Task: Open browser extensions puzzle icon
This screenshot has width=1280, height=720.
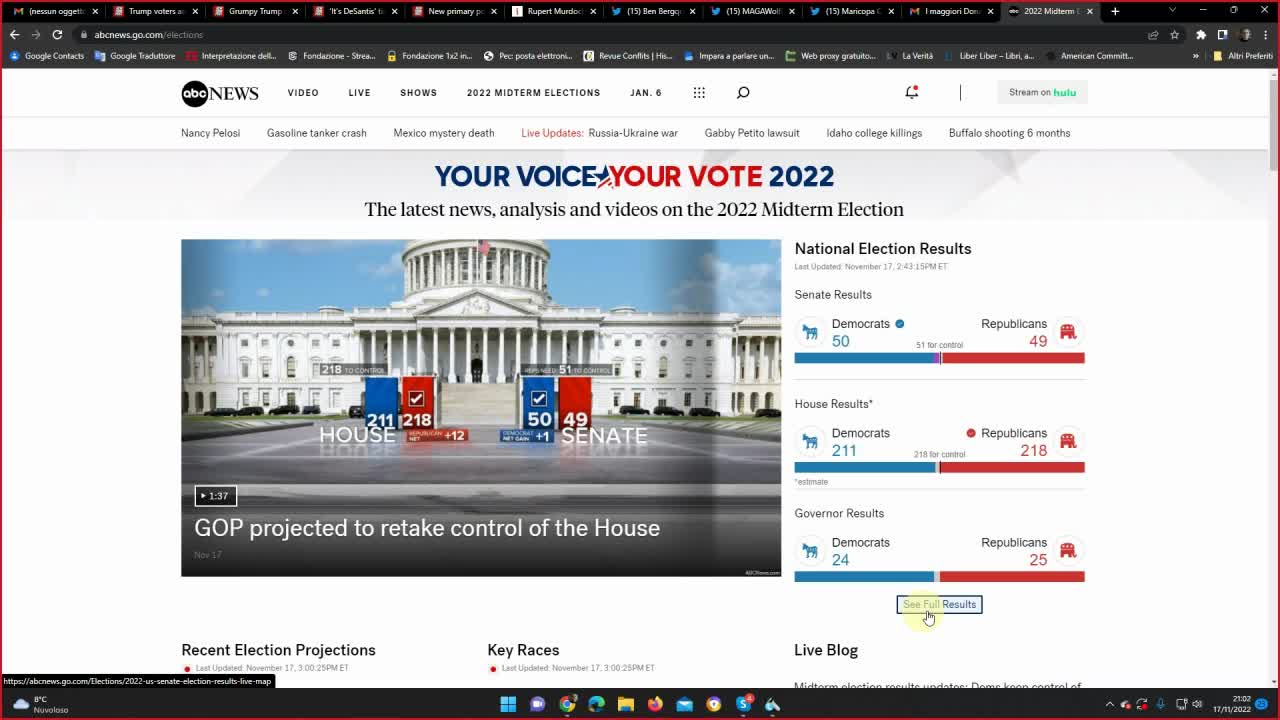Action: pyautogui.click(x=1201, y=34)
